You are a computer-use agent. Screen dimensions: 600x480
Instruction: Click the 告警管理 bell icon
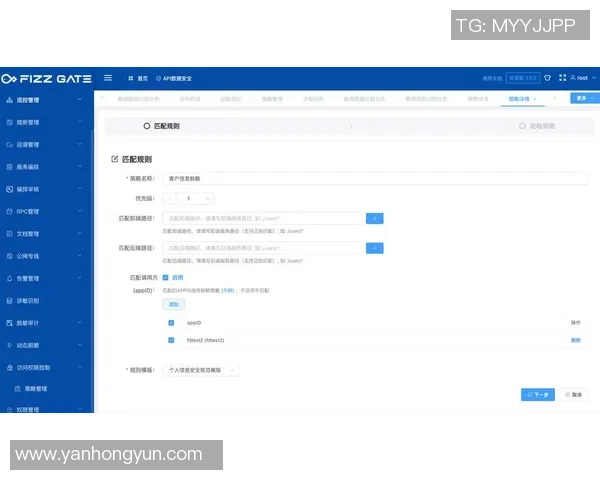tap(10, 278)
